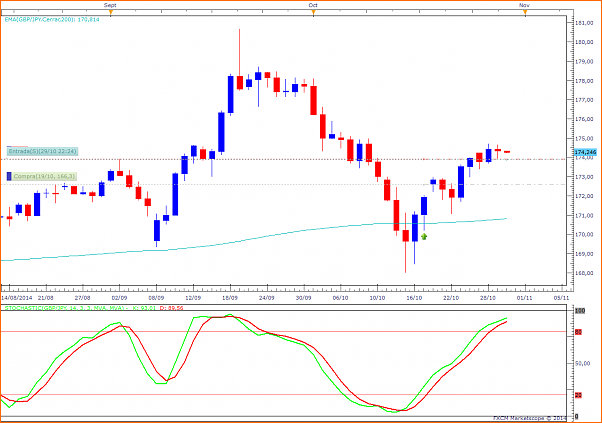Click the 20 oversold level label
Image resolution: width=602 pixels, height=423 pixels.
tap(578, 395)
